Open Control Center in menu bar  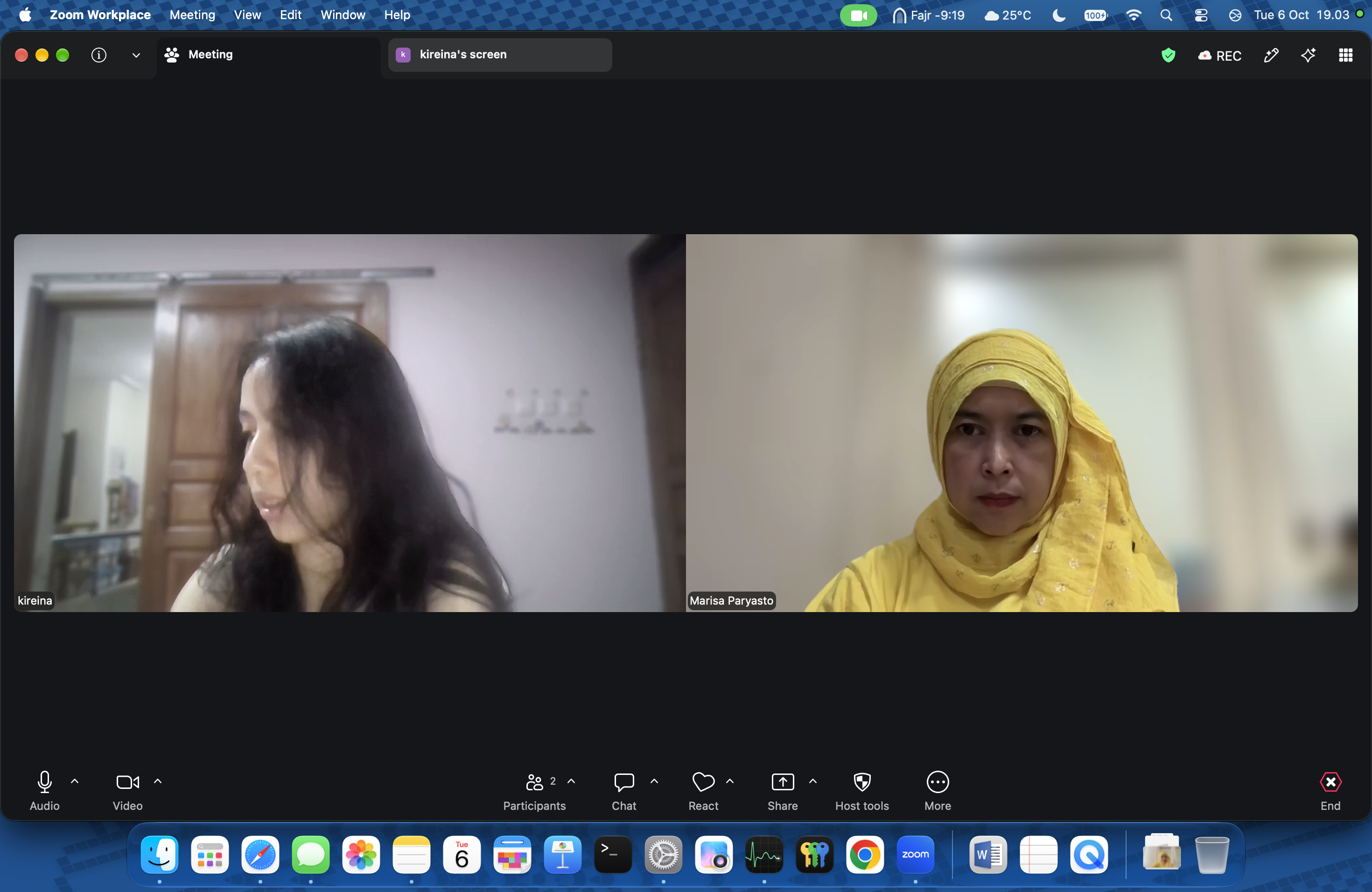coord(1201,15)
